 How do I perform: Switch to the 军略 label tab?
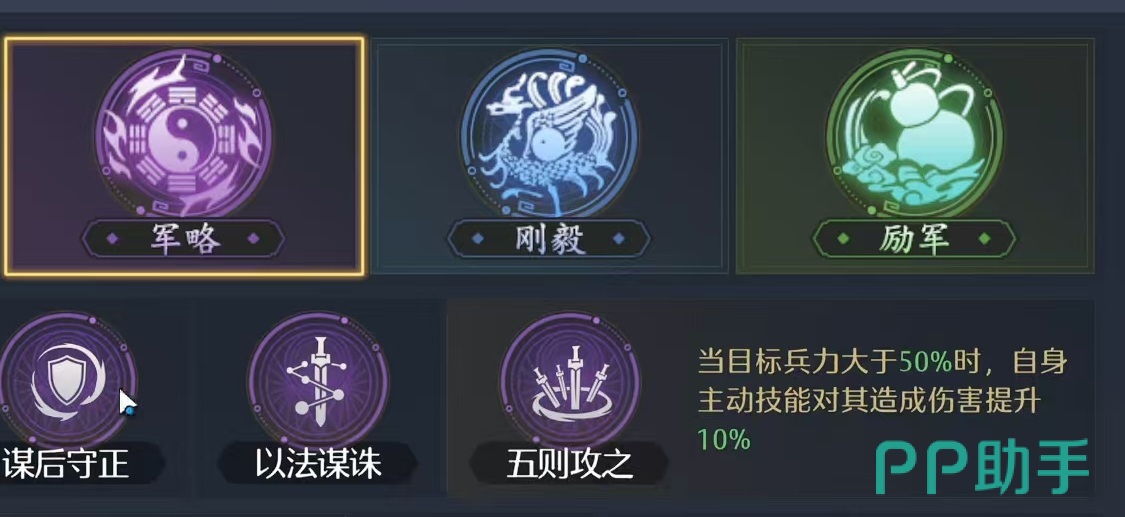(183, 239)
